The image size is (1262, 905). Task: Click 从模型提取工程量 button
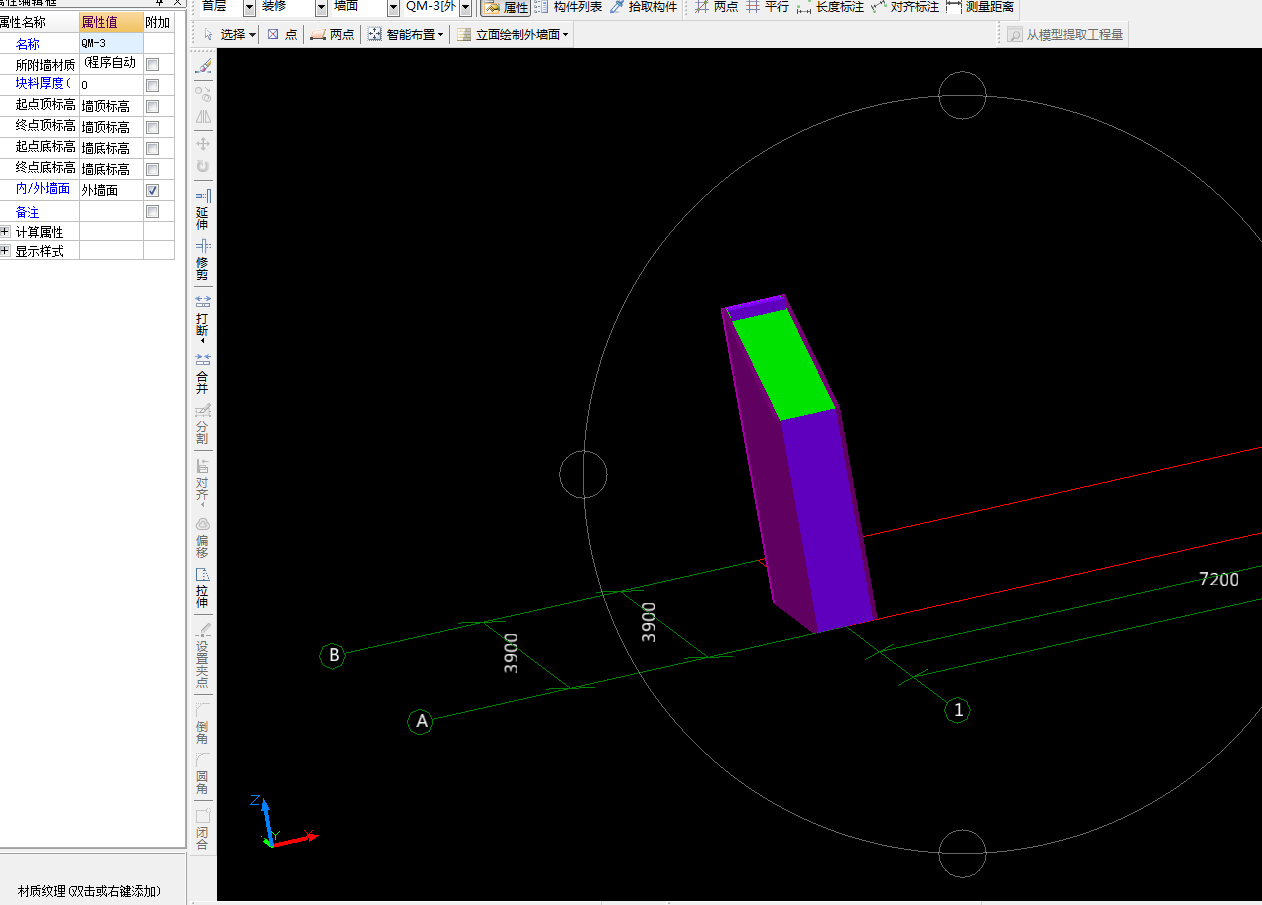[1066, 34]
